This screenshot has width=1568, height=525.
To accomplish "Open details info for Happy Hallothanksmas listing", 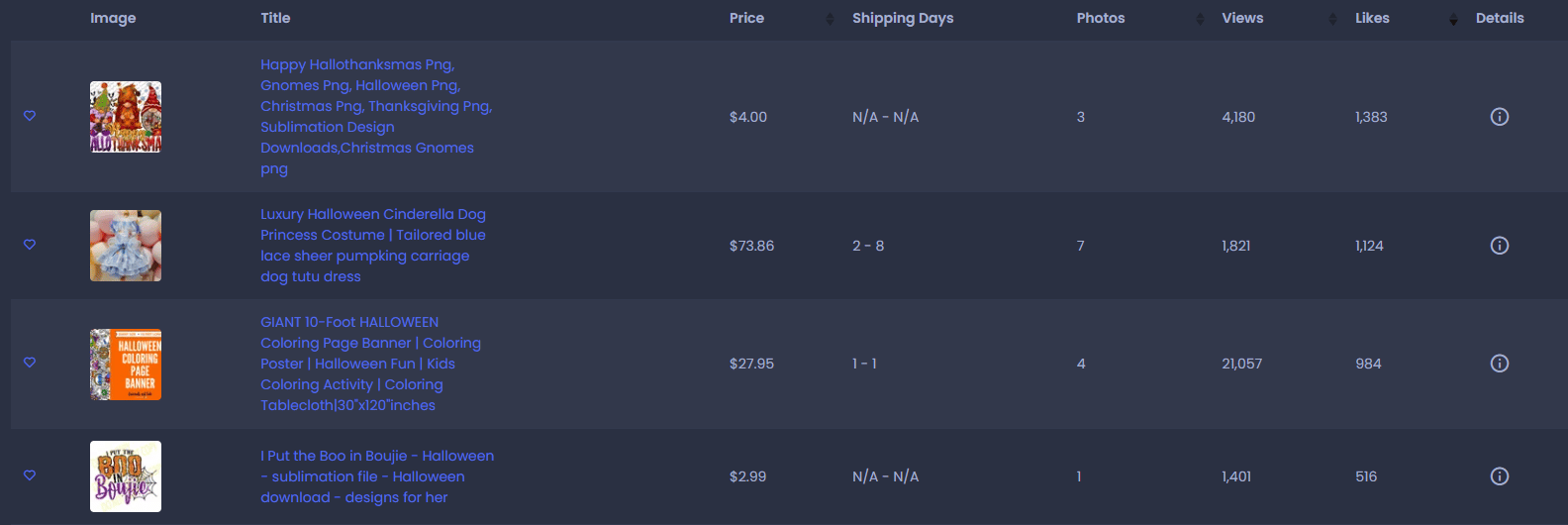I will [x=1500, y=117].
